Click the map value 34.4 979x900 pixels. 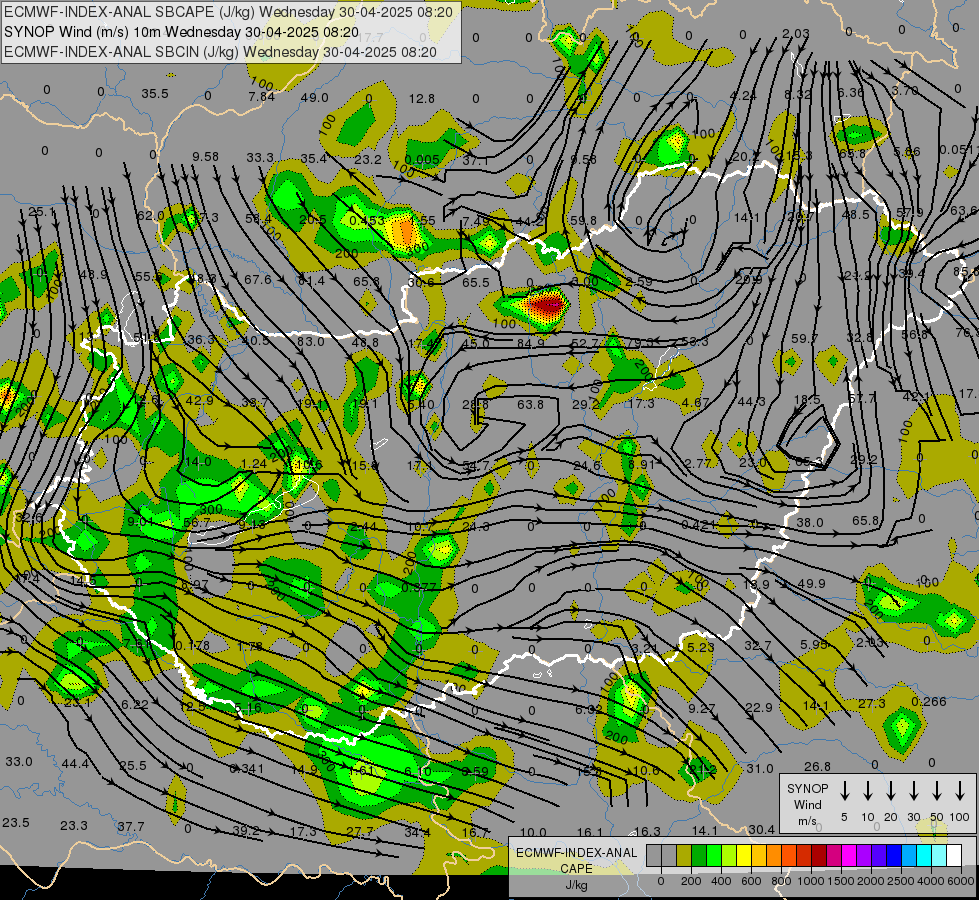click(417, 832)
